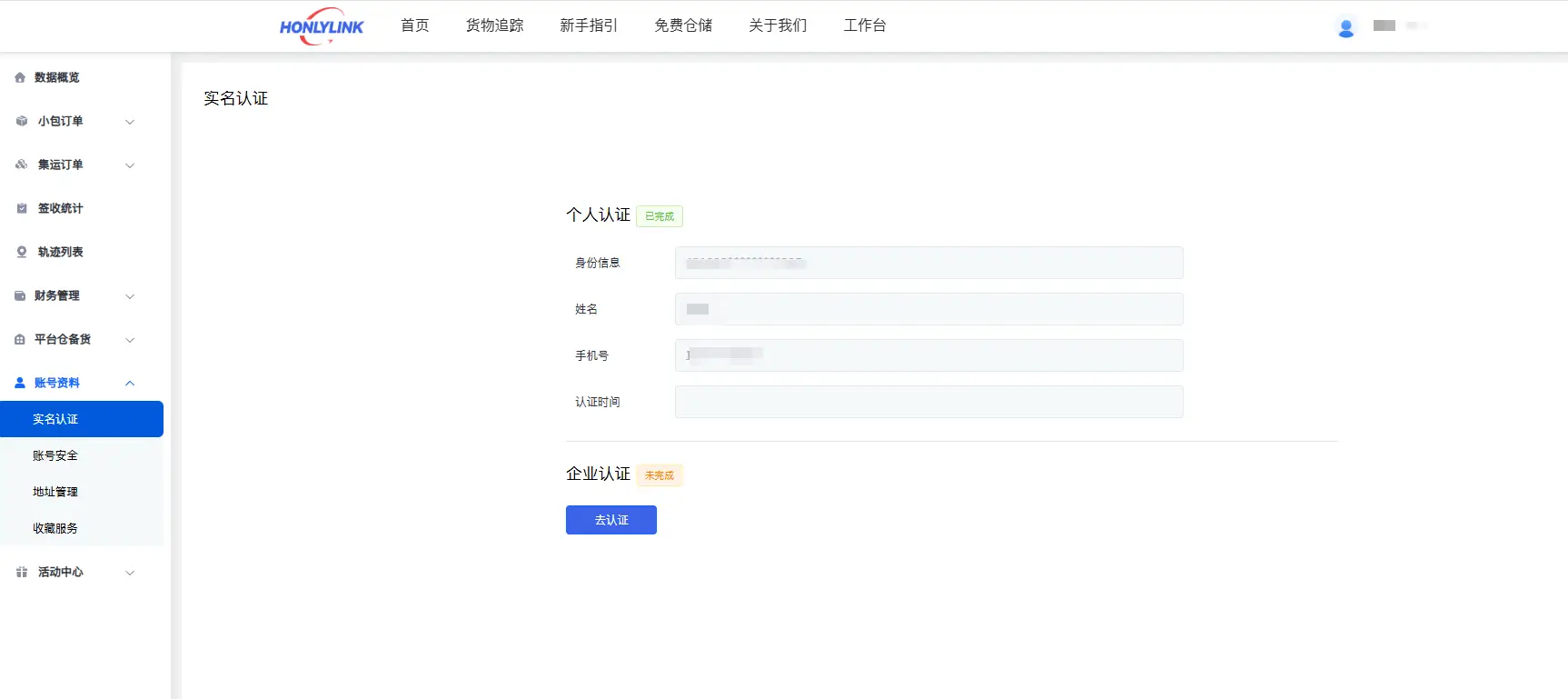Go to 新手指引 navigation item
Screen dimensions: 1568x699
coord(589,25)
